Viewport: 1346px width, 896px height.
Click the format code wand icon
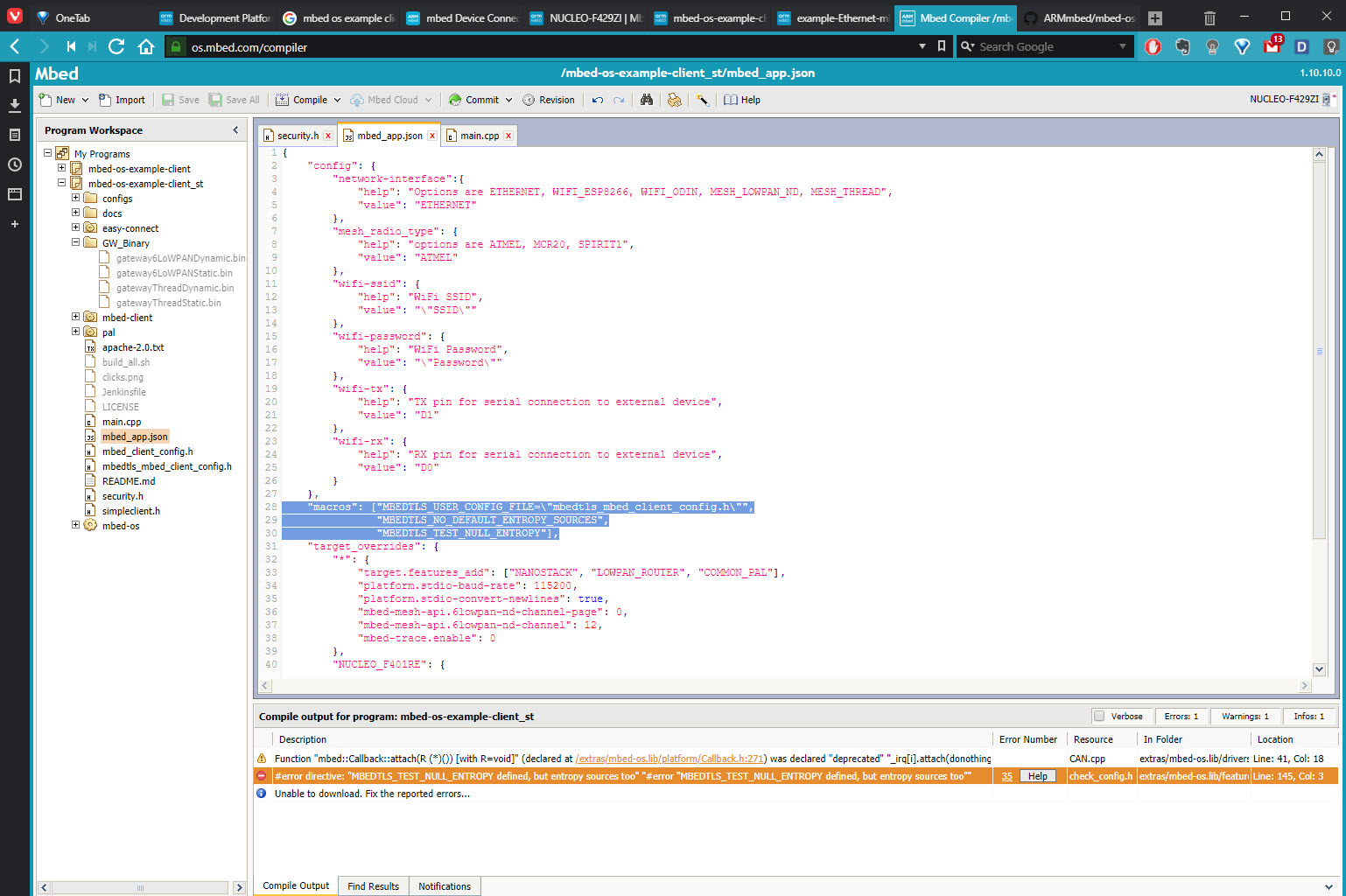click(702, 100)
